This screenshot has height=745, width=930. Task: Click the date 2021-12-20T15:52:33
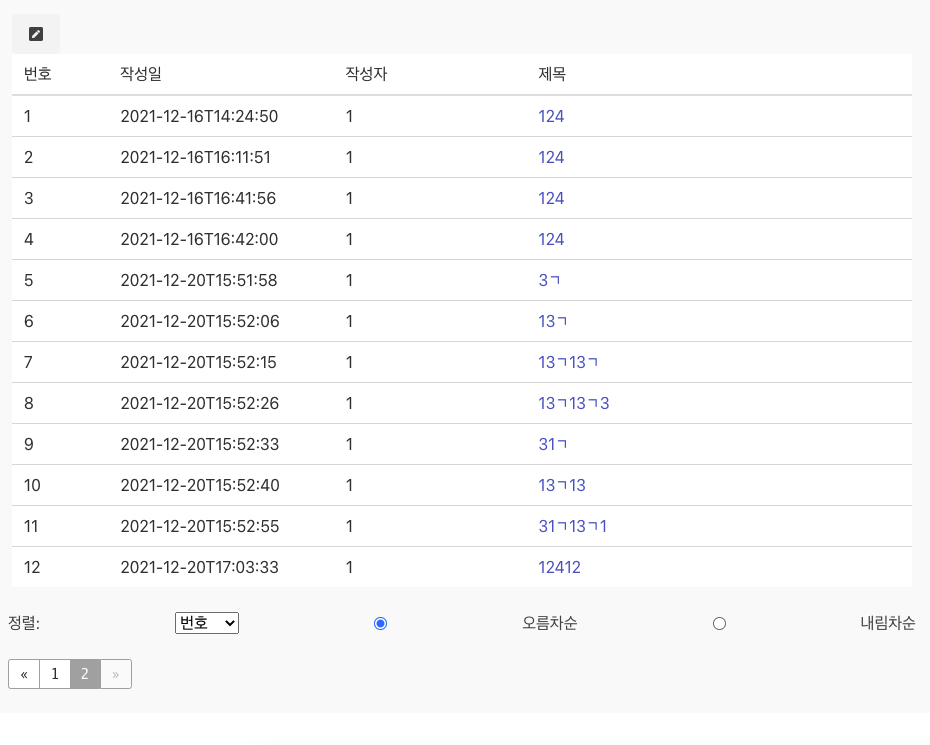(x=200, y=444)
